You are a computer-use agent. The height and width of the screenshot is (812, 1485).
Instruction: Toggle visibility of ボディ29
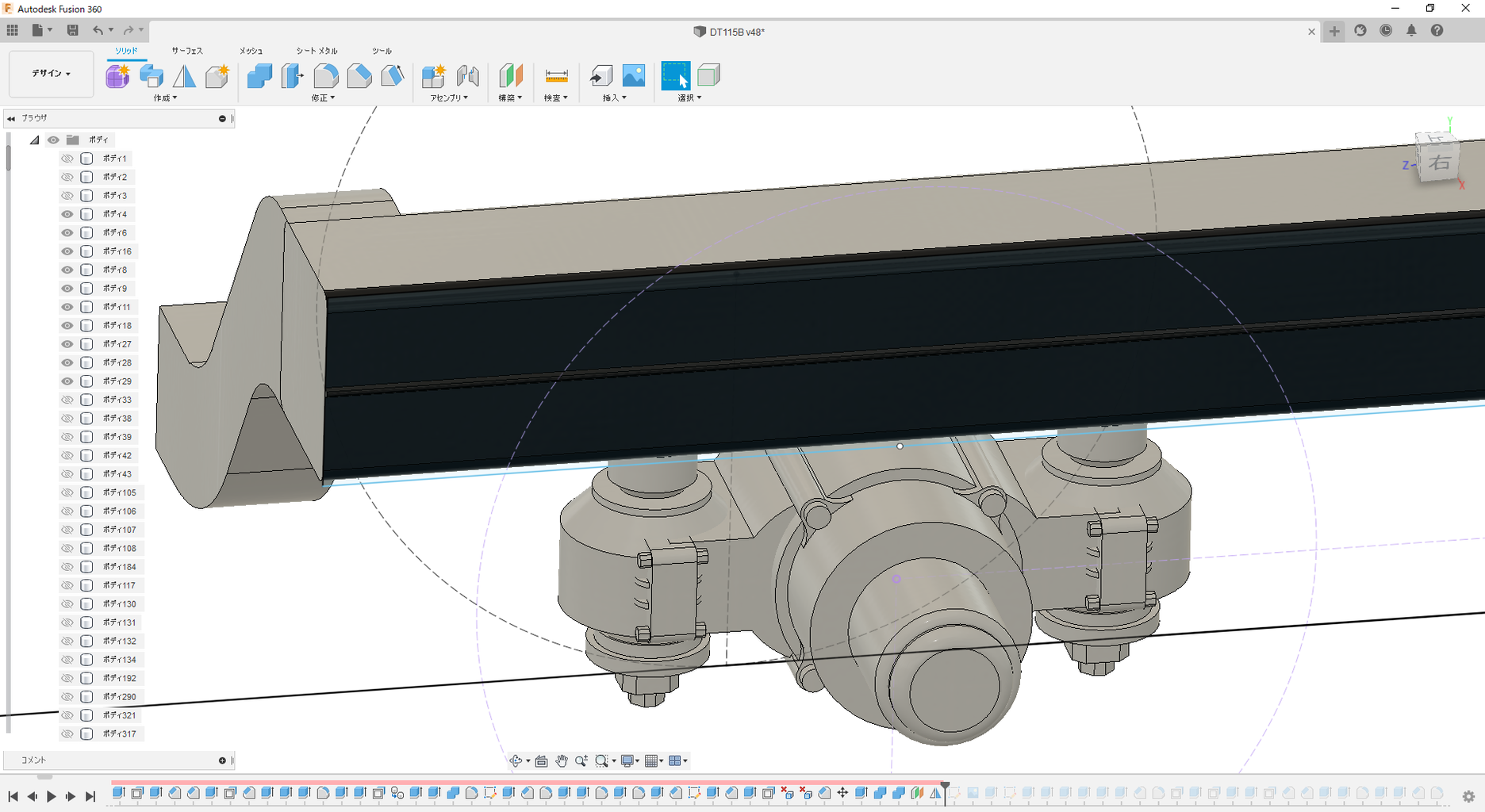pos(67,381)
